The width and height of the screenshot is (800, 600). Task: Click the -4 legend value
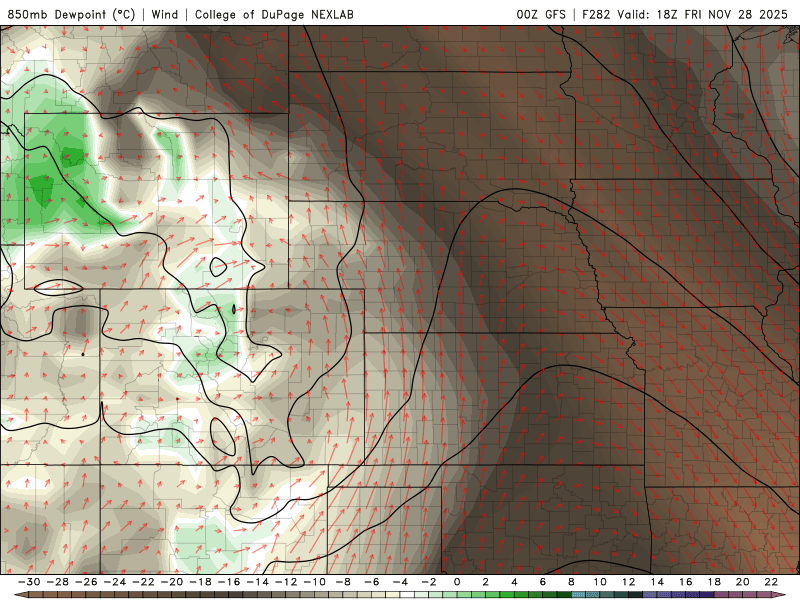(400, 582)
